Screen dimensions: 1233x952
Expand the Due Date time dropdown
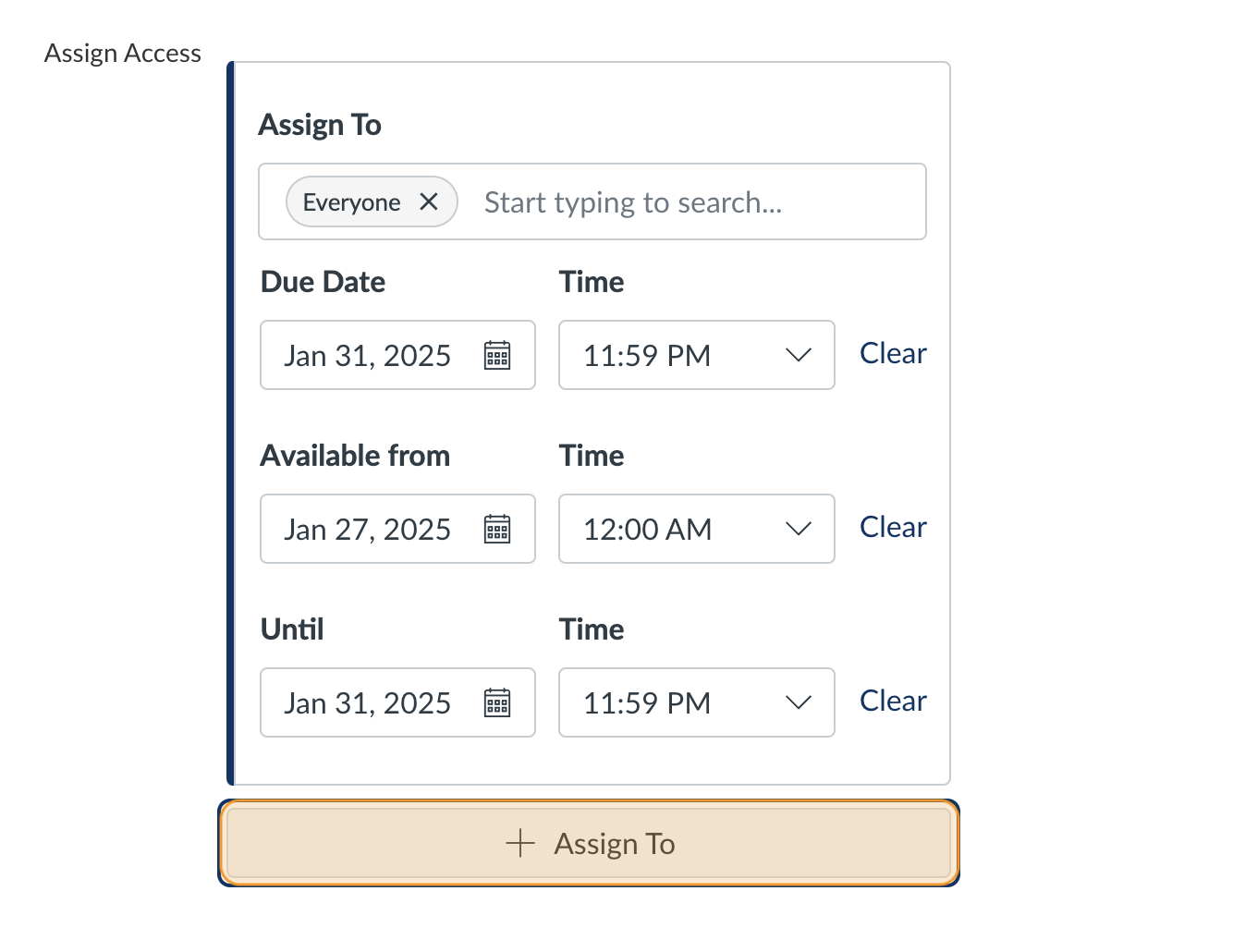pyautogui.click(x=797, y=355)
